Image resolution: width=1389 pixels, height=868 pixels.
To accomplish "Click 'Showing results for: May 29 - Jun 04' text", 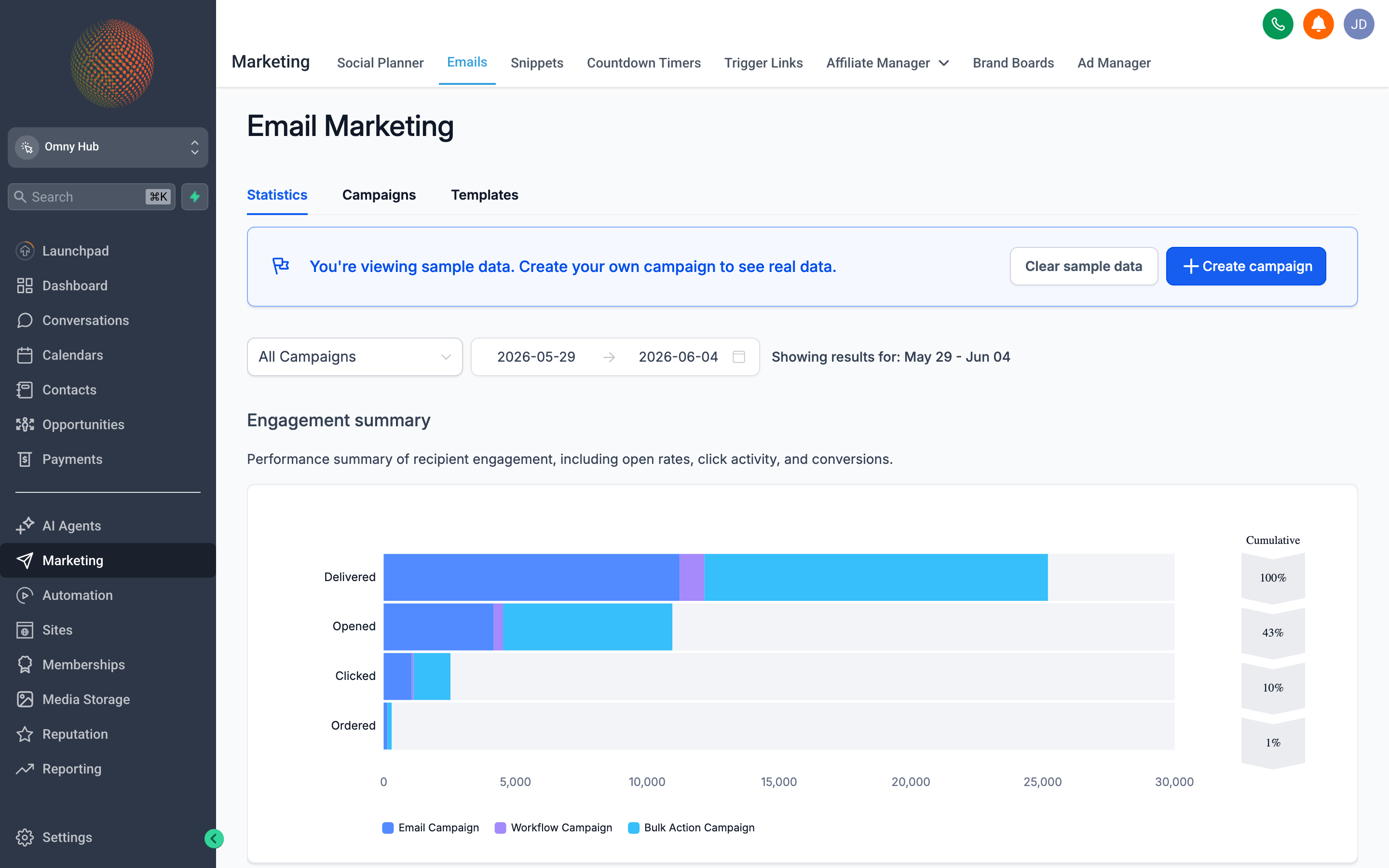I will coord(891,357).
